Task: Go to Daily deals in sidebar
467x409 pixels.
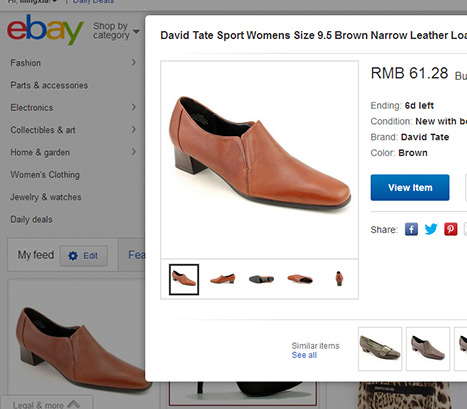Action: coord(31,219)
